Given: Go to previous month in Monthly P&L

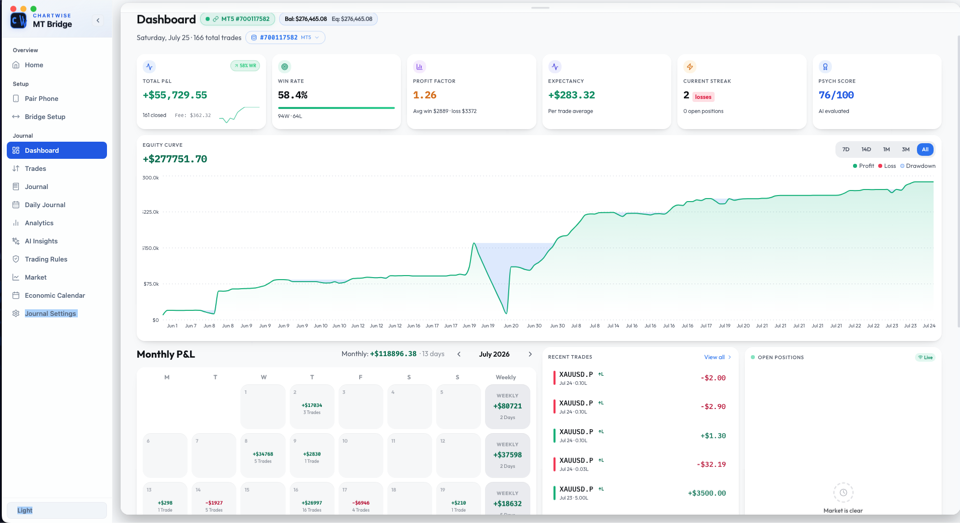Looking at the screenshot, I should (x=459, y=354).
